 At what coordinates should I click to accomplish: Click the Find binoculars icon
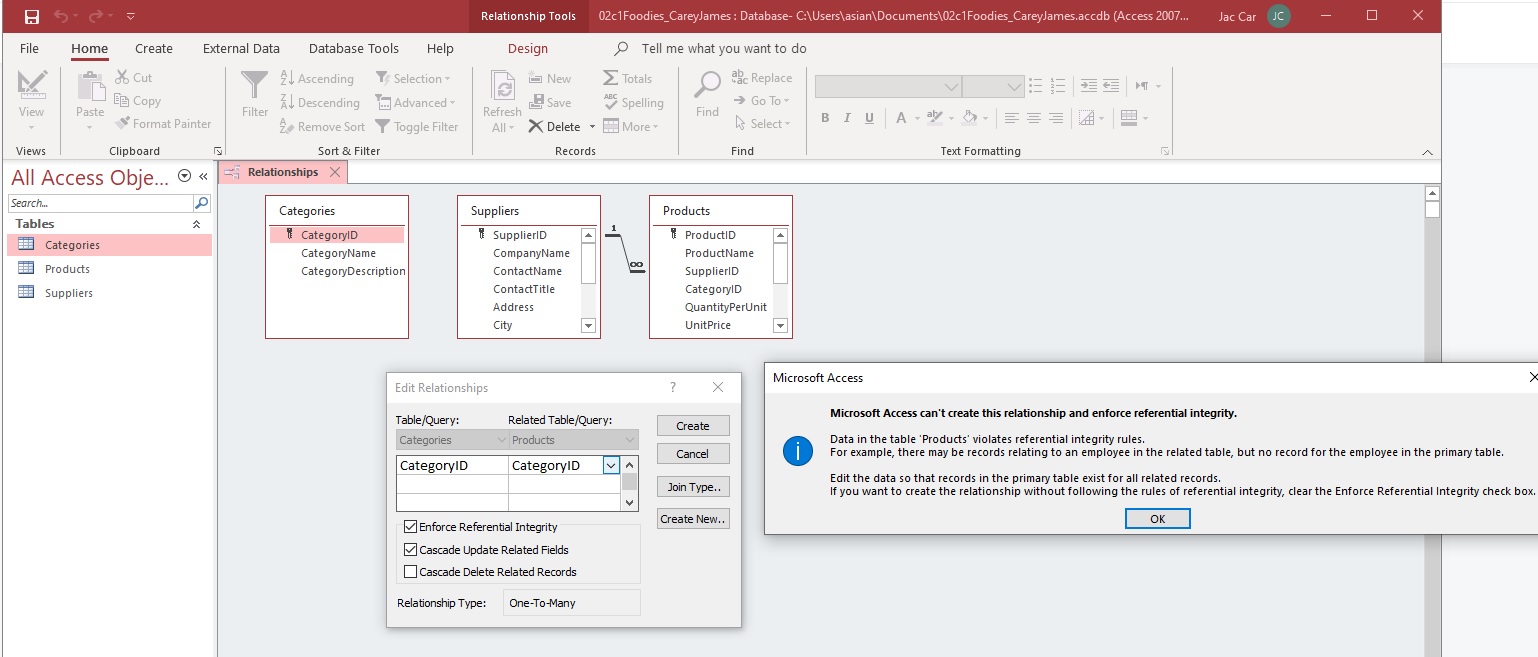pyautogui.click(x=707, y=85)
